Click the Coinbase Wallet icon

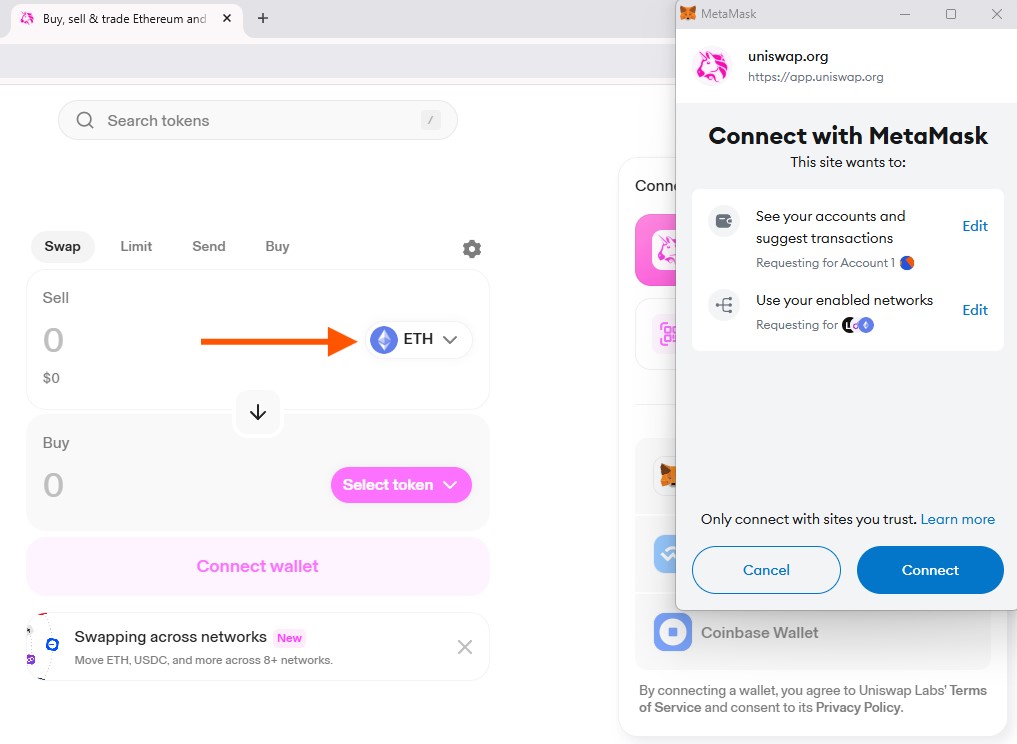(x=673, y=632)
